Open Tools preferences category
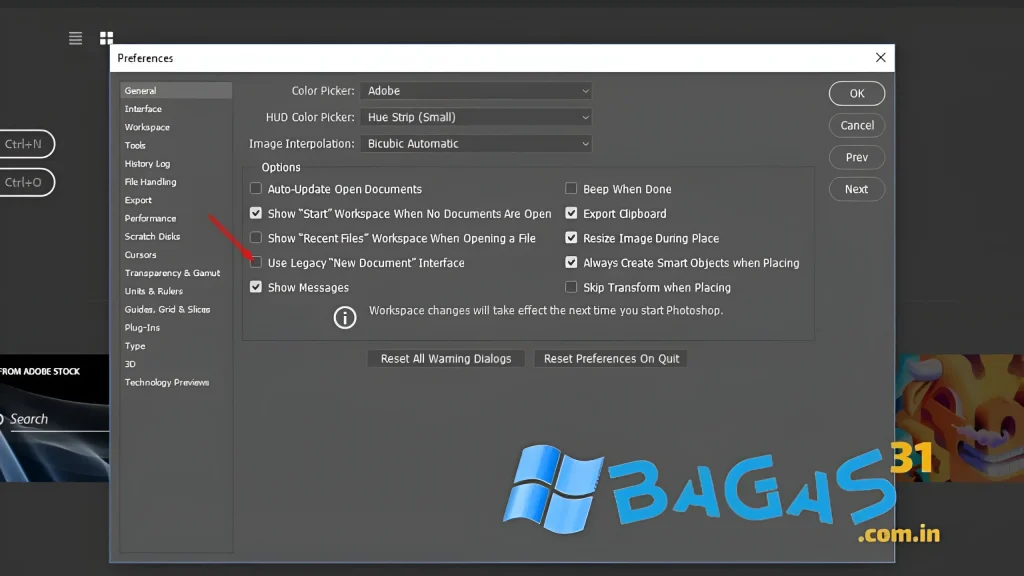Screen dimensions: 1024x576 [135, 146]
